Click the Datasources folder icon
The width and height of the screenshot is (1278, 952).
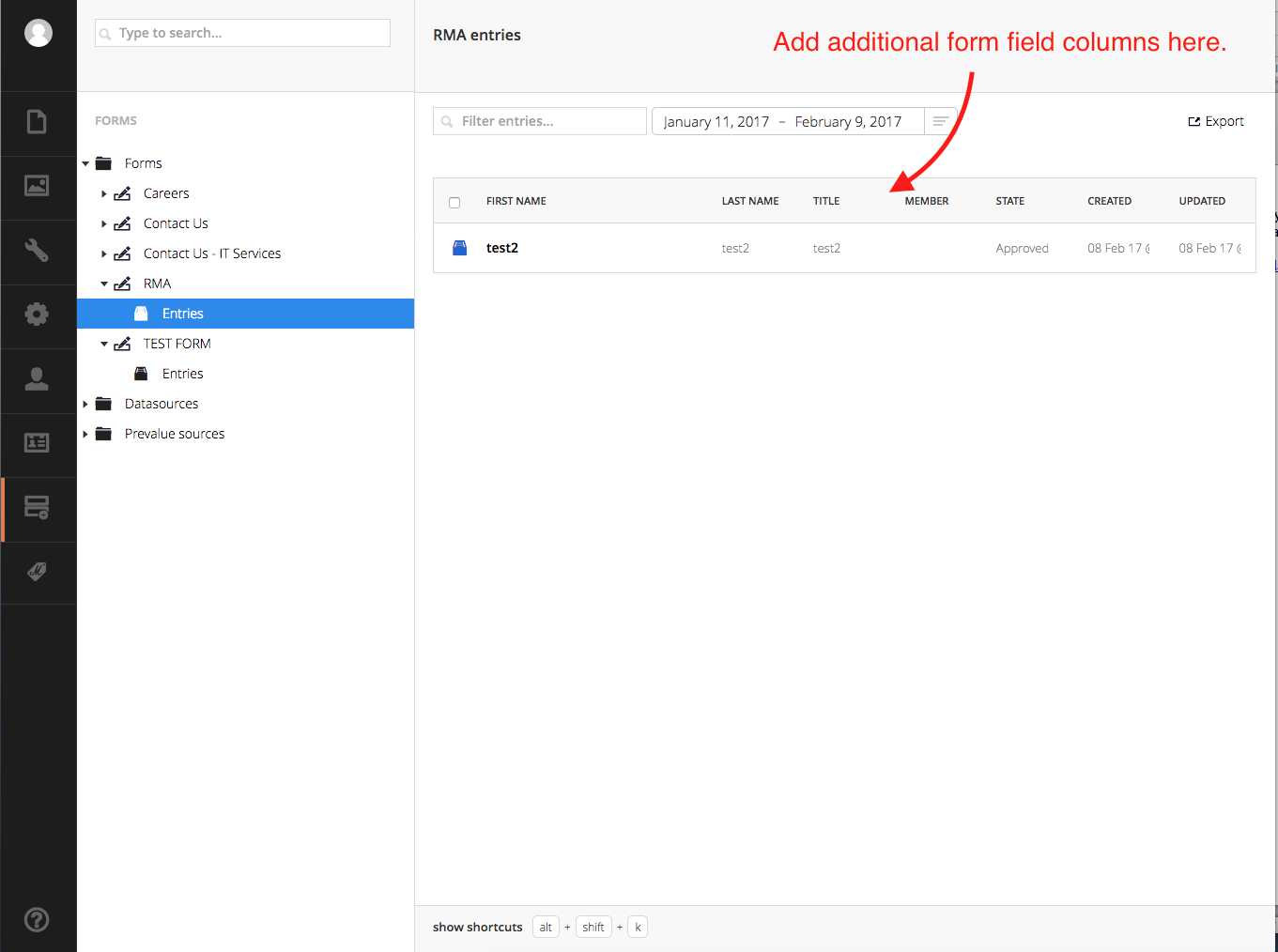pos(104,404)
